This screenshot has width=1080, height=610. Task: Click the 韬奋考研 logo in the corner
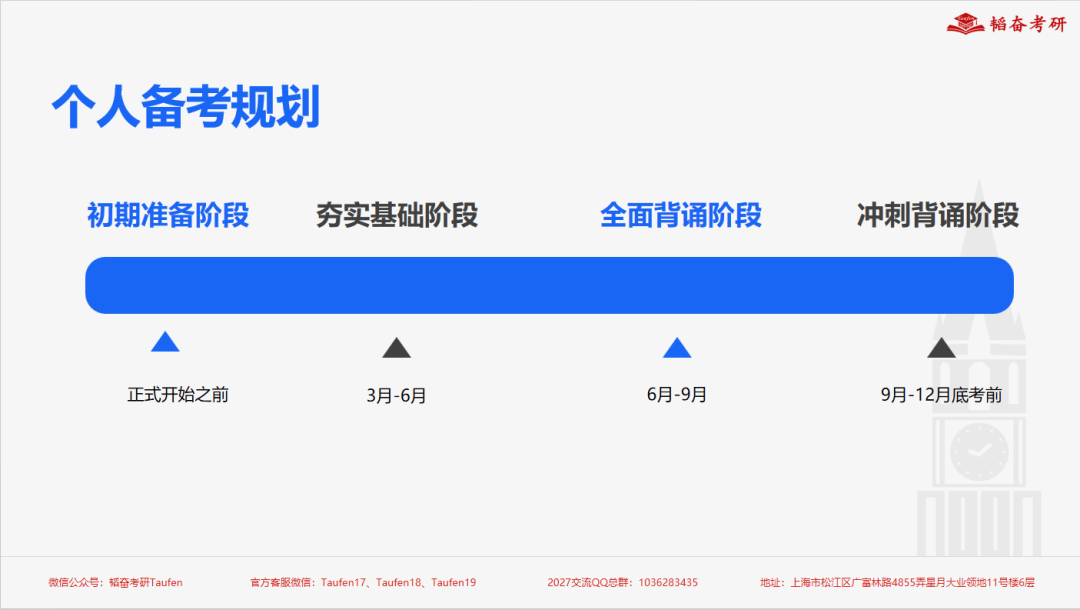pos(1006,23)
